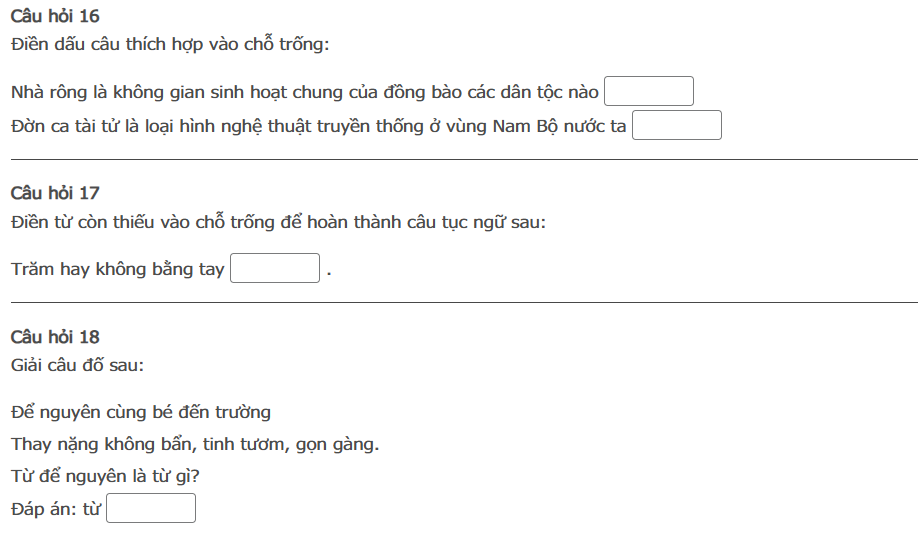Click the "Câu hỏi 16" heading
Screen dimensions: 918x533
click(55, 16)
